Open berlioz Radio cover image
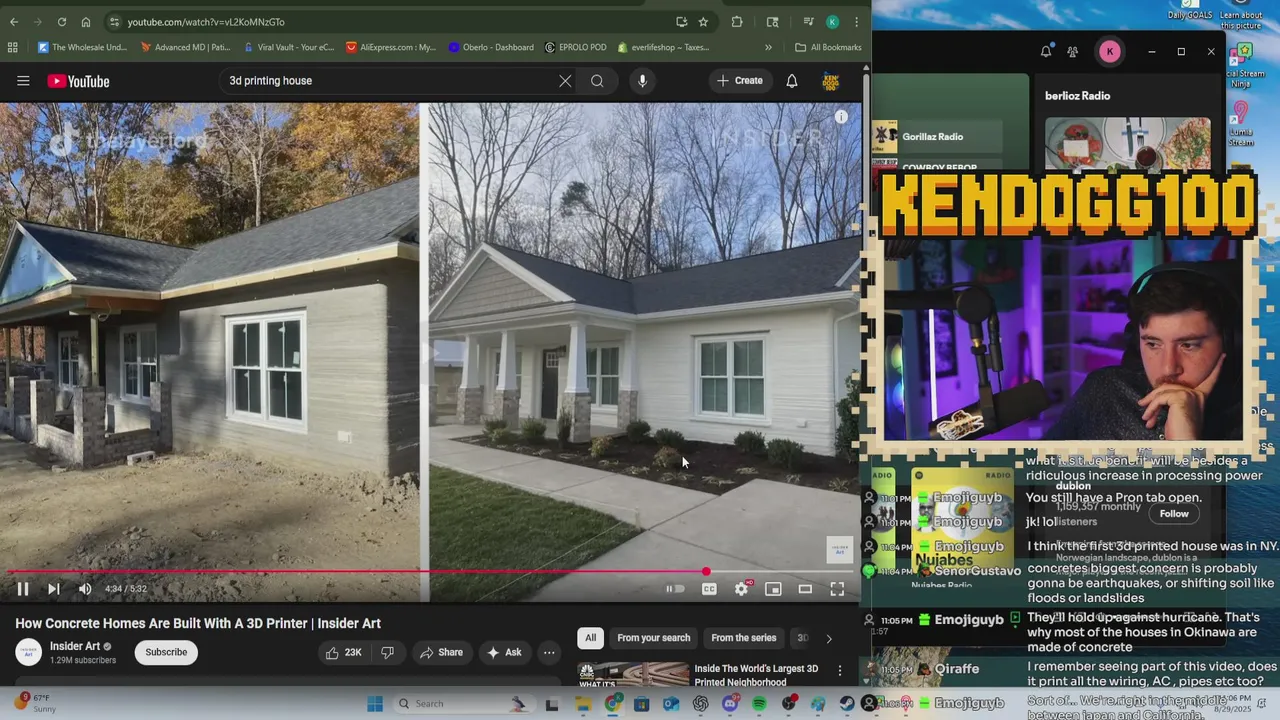This screenshot has height=720, width=1280. (x=1127, y=145)
